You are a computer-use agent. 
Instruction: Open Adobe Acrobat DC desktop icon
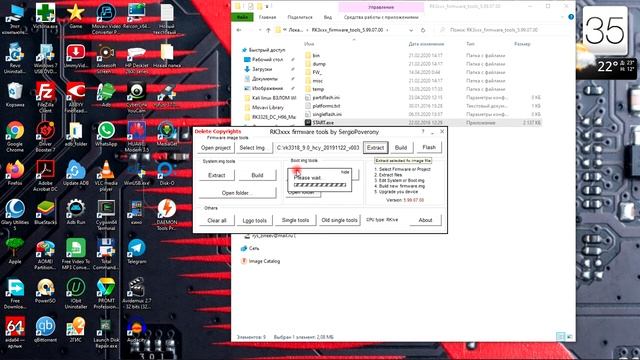45,176
